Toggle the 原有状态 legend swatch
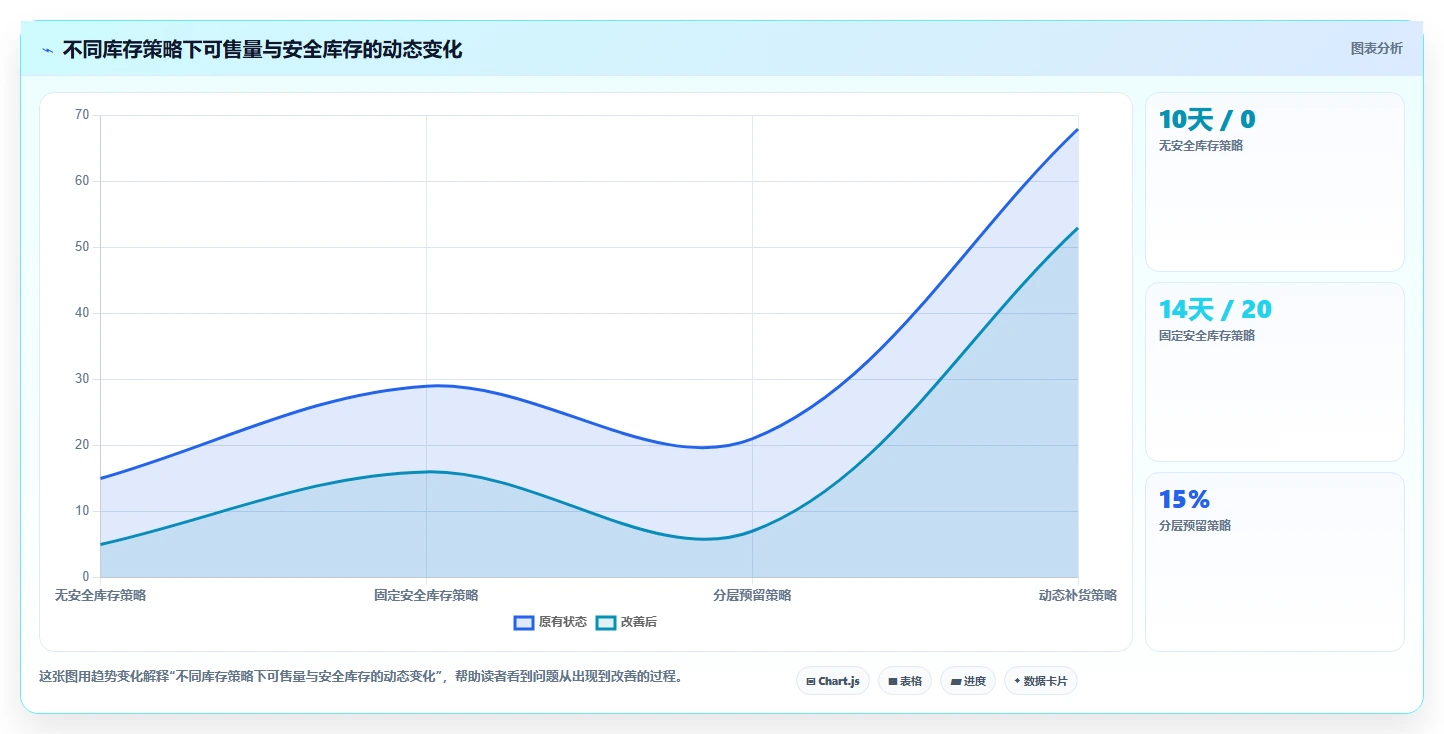Viewport: 1444px width, 734px height. point(524,622)
